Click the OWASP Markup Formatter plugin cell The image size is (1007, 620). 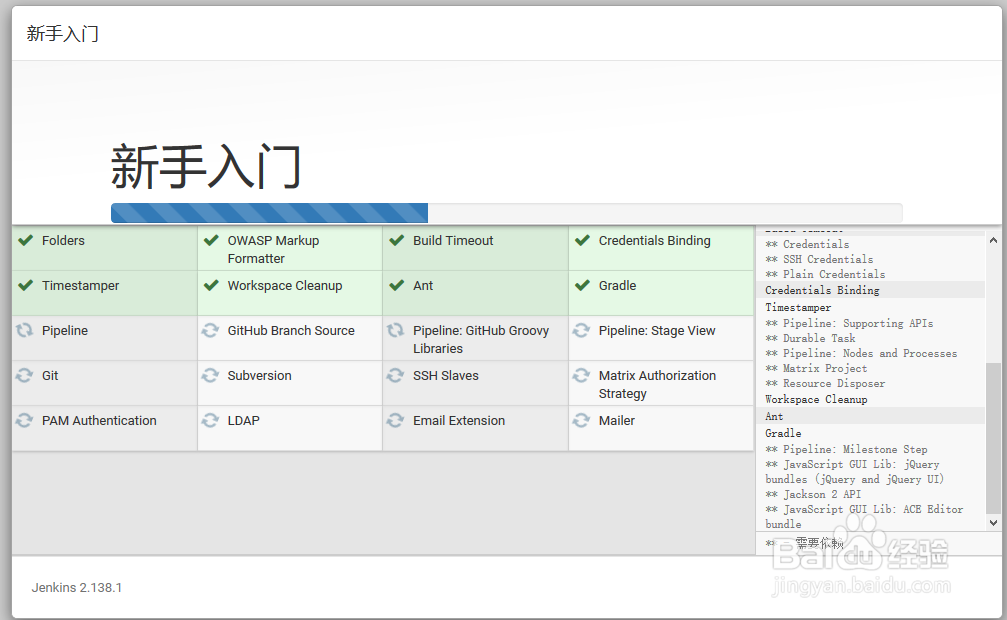(290, 249)
